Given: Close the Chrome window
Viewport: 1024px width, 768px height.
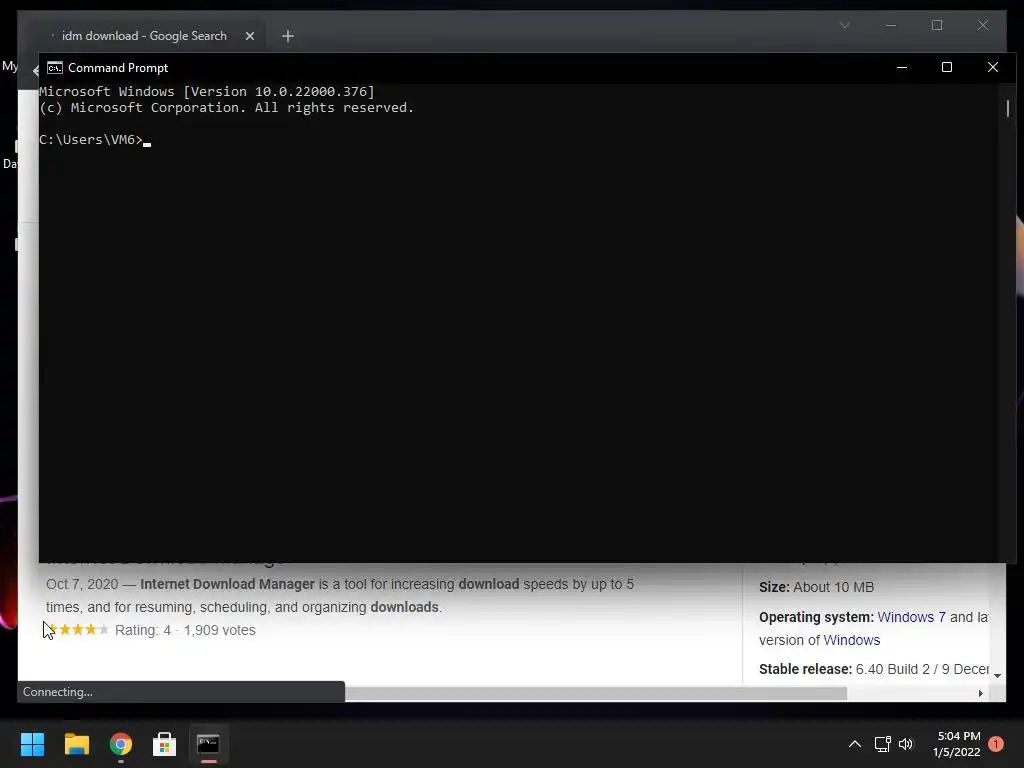Looking at the screenshot, I should tap(983, 25).
